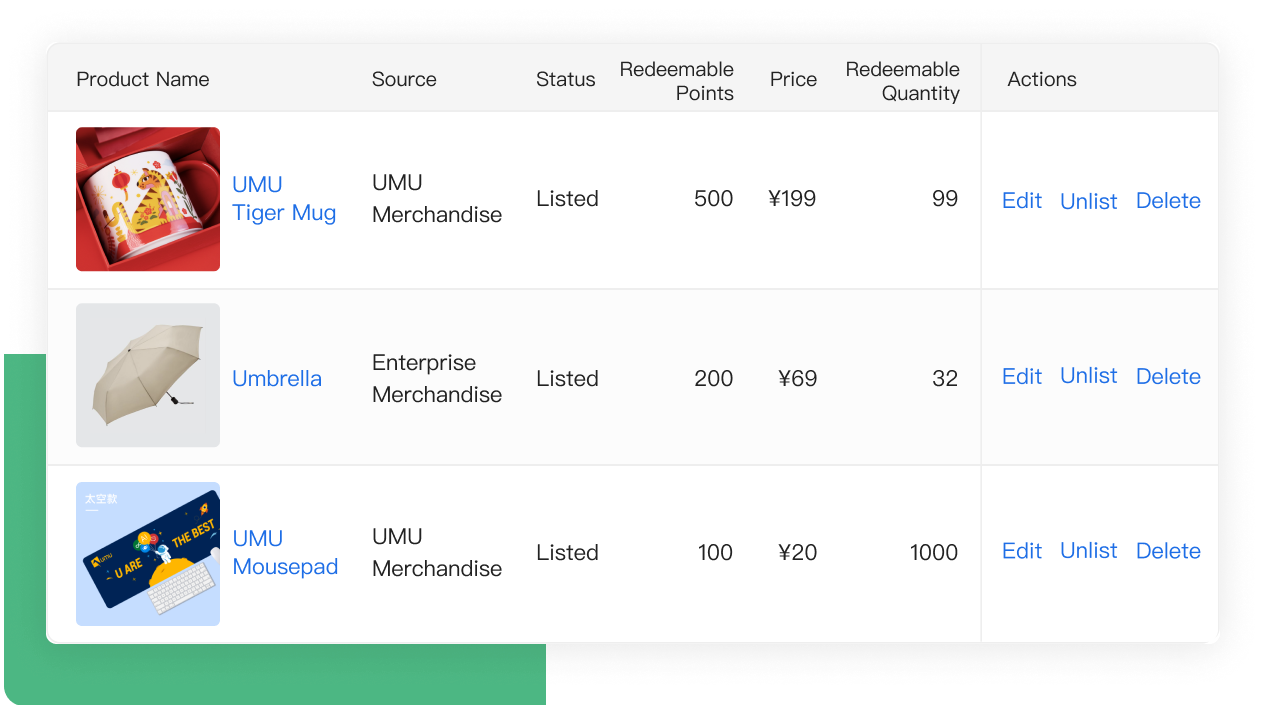Click the Status column header
1264x705 pixels.
click(565, 80)
